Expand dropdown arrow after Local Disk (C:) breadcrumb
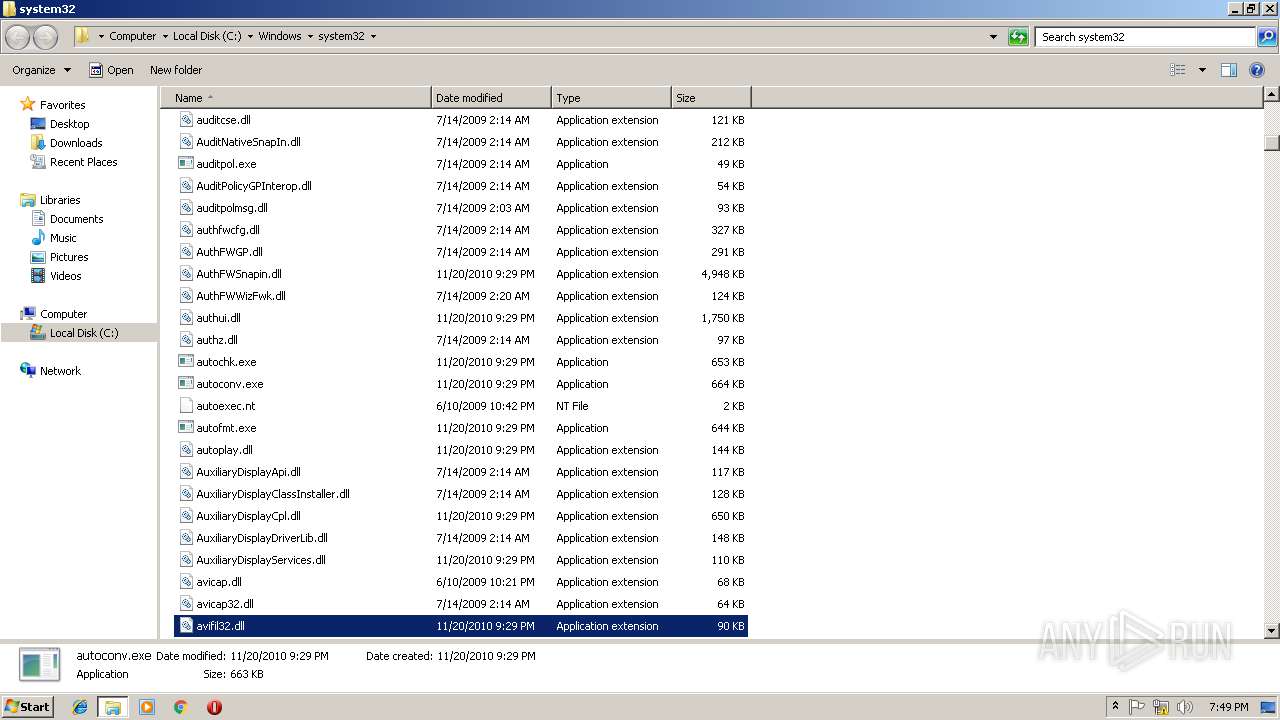The width and height of the screenshot is (1280, 720). (x=250, y=36)
